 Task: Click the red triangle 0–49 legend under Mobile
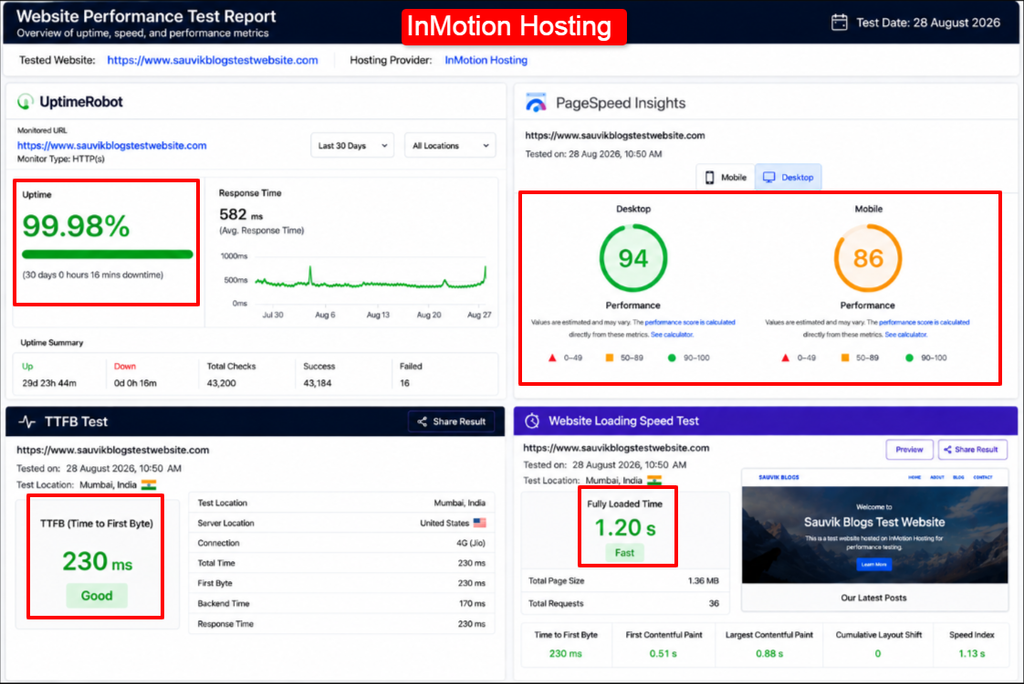pos(786,358)
